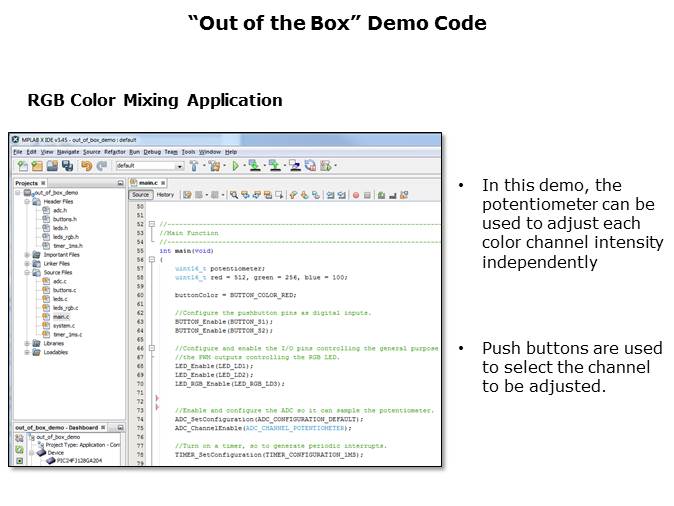Minimize the Projects panel
Image resolution: width=674 pixels, height=506 pixels.
point(120,183)
